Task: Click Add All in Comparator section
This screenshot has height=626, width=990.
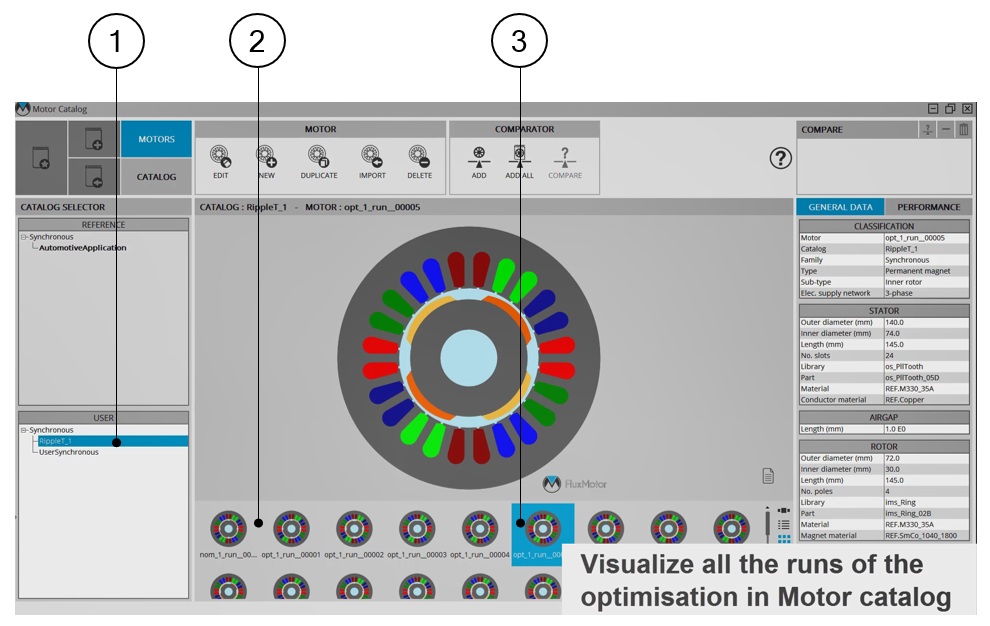Action: click(520, 157)
